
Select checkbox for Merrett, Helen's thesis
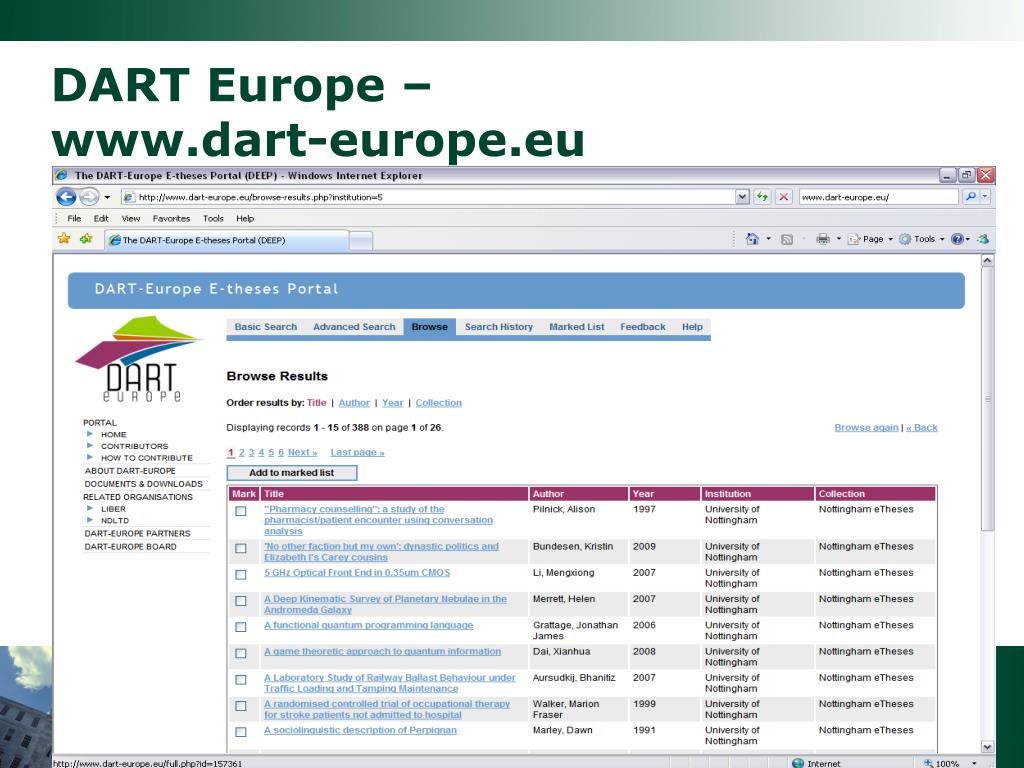point(241,601)
